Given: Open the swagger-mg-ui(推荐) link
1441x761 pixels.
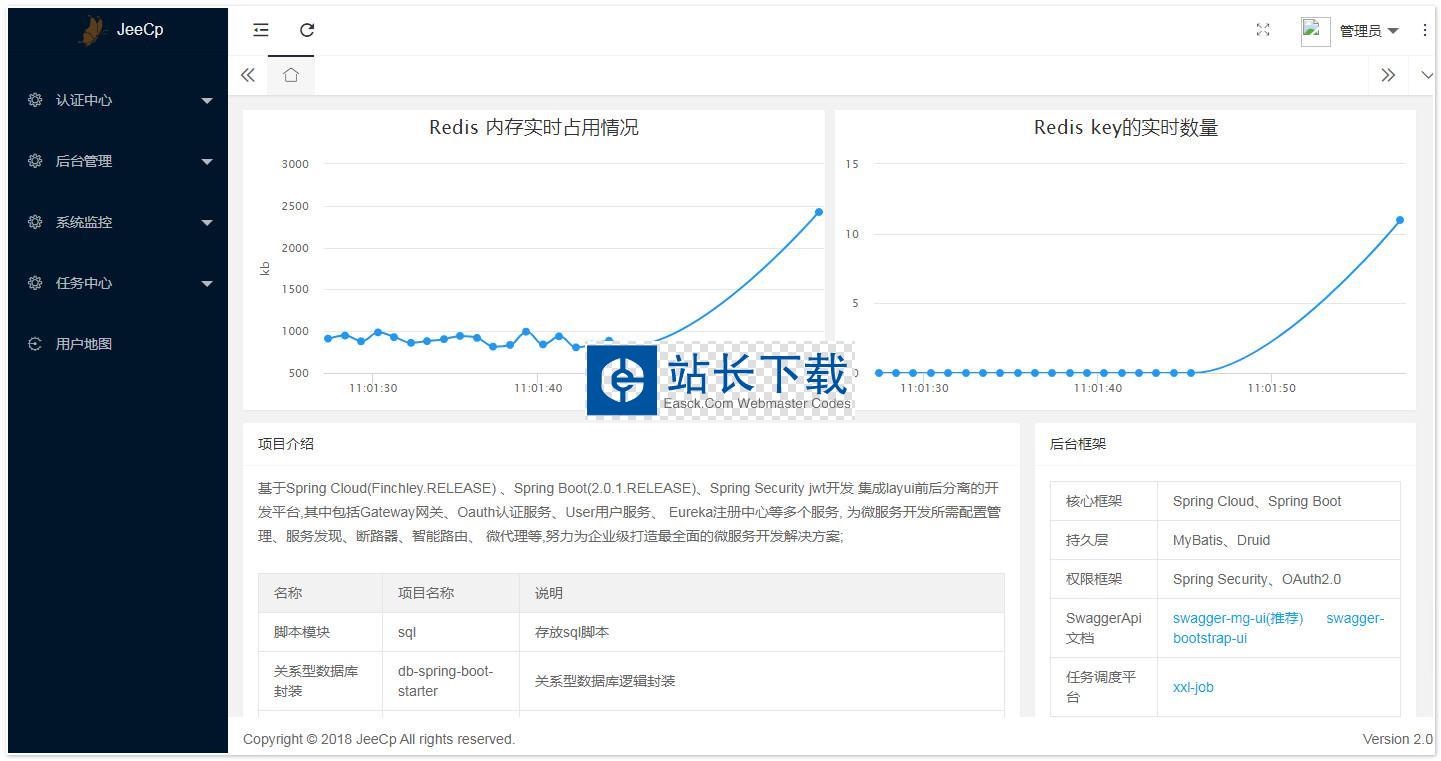Looking at the screenshot, I should tap(1237, 618).
